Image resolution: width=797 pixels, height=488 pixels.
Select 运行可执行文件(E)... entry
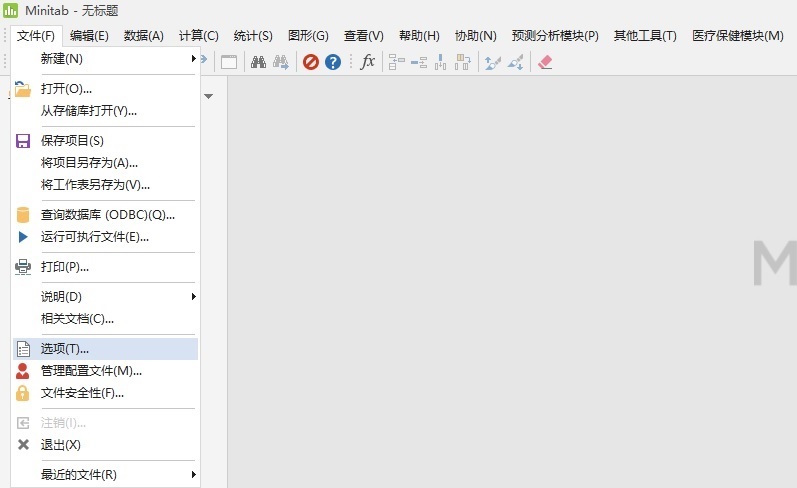tap(105, 237)
